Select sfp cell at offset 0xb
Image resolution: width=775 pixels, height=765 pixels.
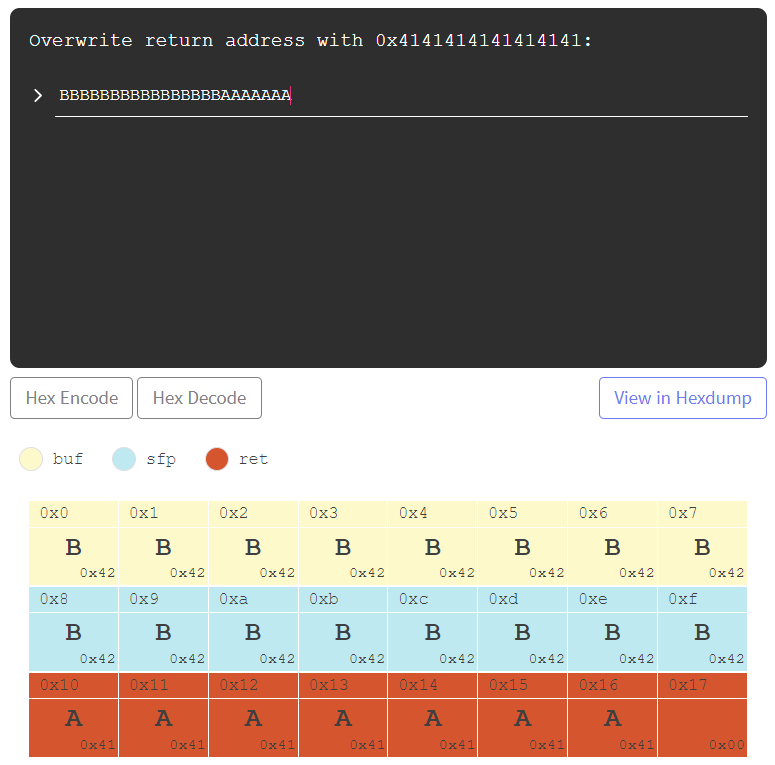343,629
